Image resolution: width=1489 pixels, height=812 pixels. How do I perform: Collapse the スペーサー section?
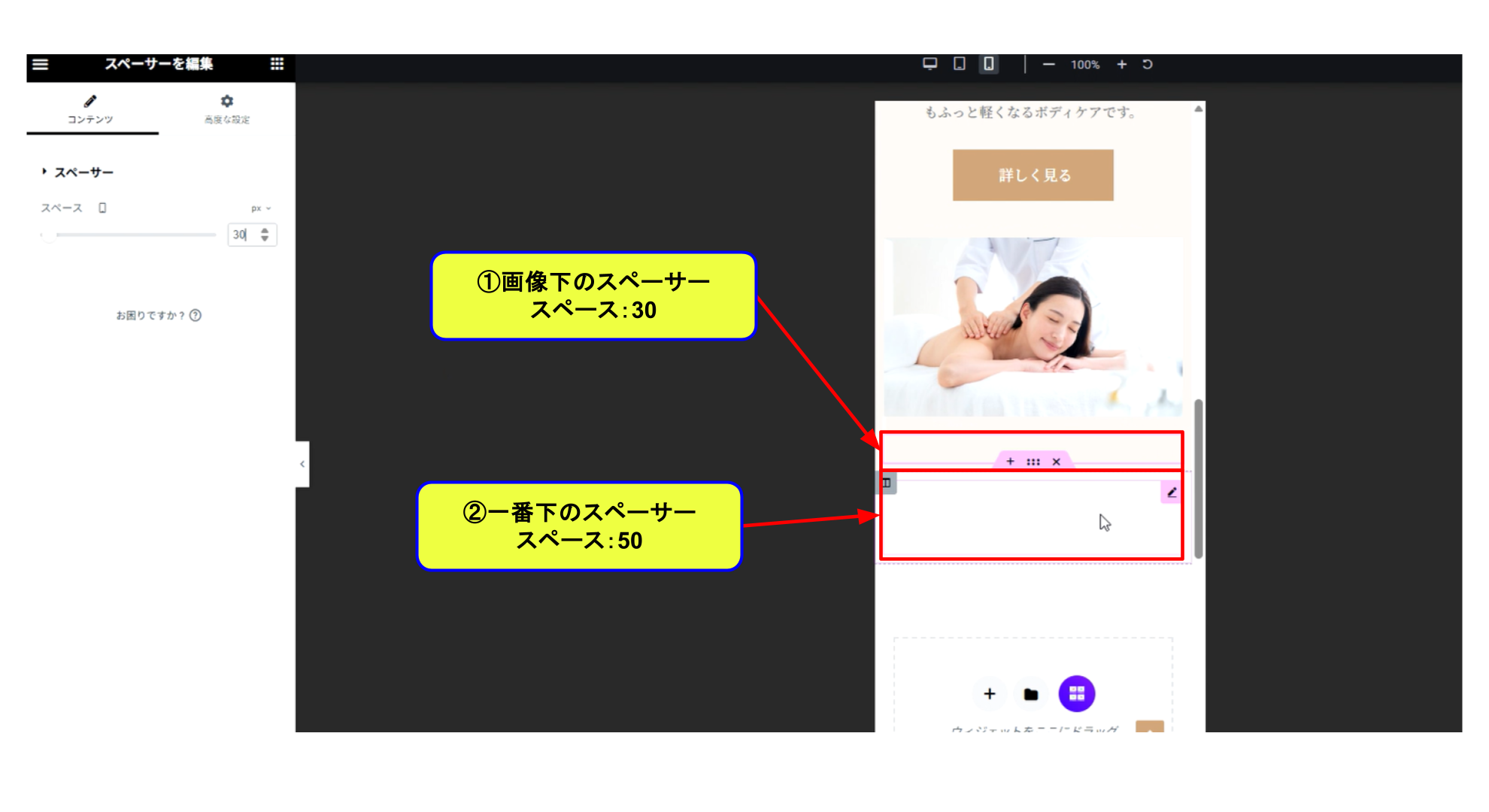click(x=77, y=172)
